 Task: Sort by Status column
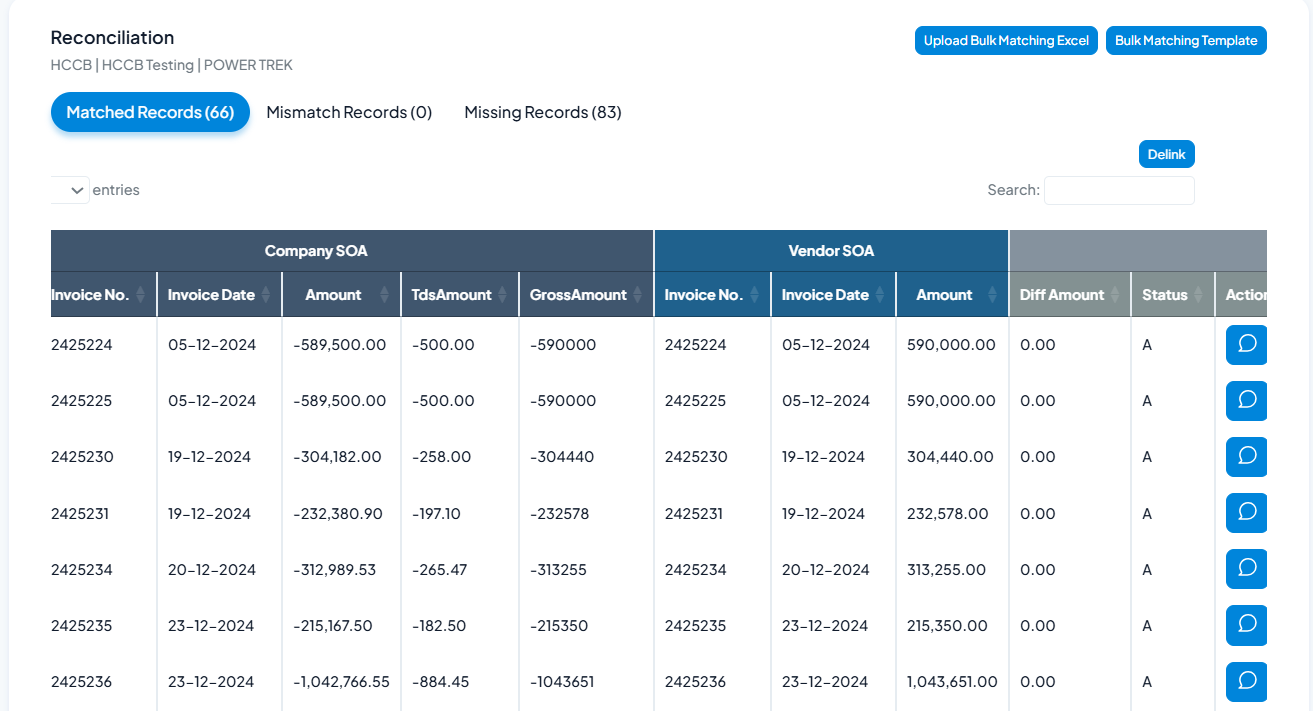(1172, 295)
